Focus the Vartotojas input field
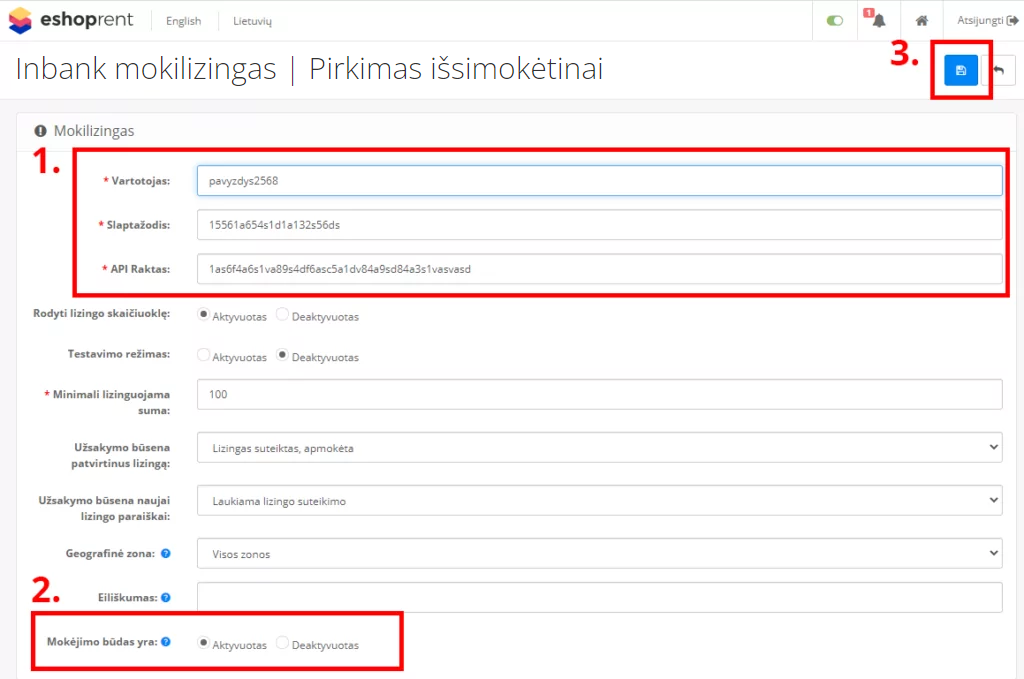The height and width of the screenshot is (679, 1024). (x=600, y=181)
